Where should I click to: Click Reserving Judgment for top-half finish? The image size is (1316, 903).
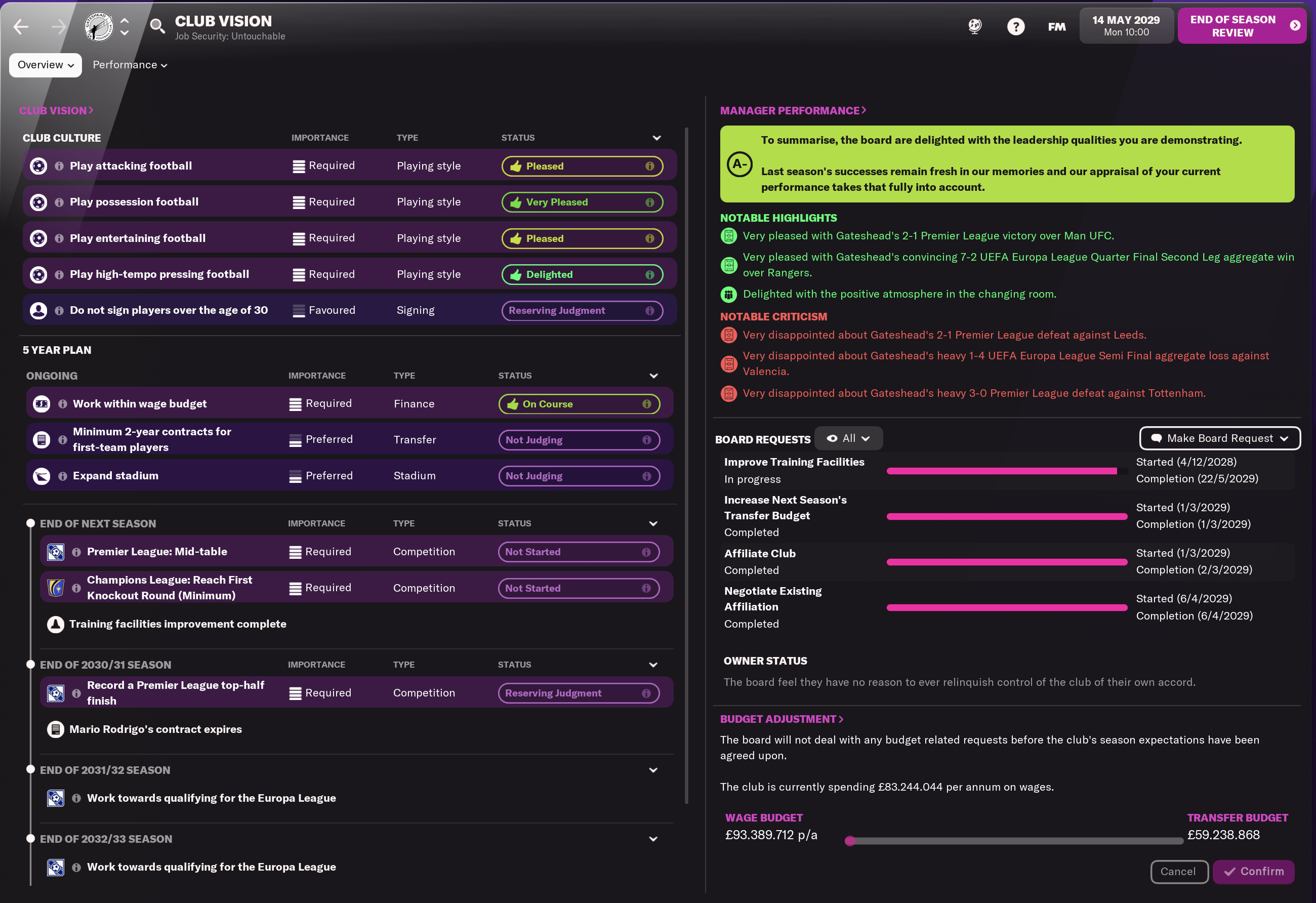579,693
